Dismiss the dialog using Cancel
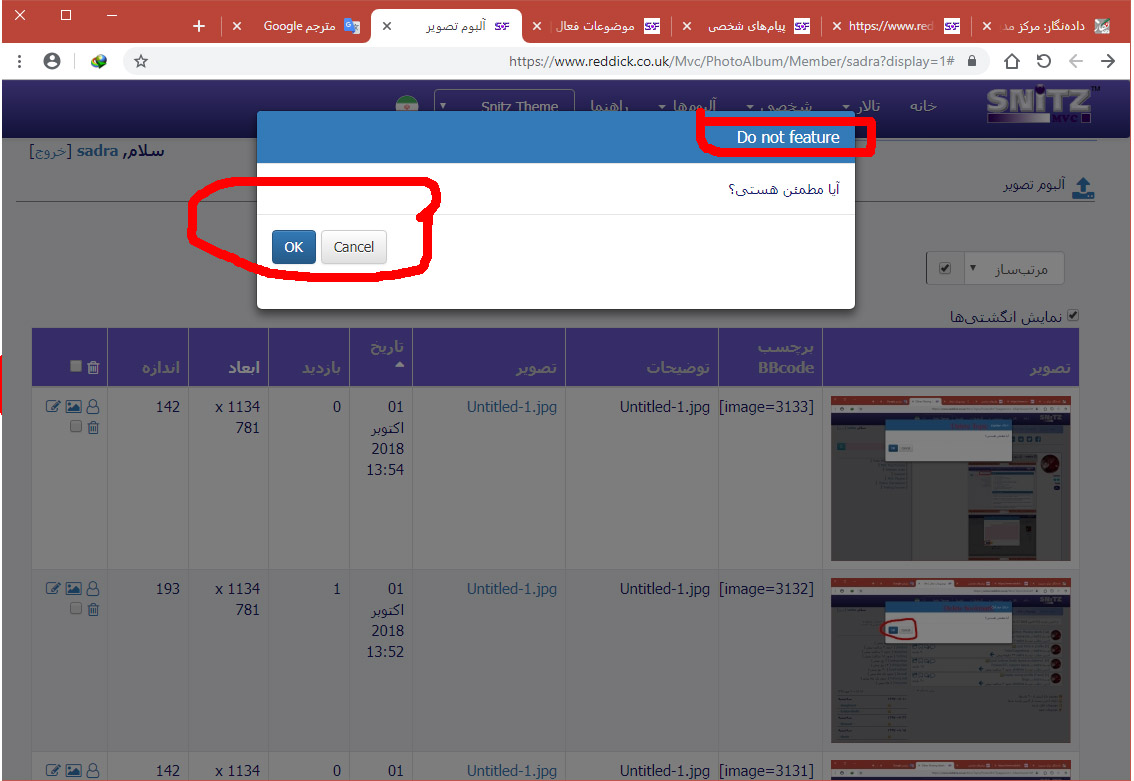Image resolution: width=1134 pixels, height=781 pixels. pyautogui.click(x=353, y=247)
